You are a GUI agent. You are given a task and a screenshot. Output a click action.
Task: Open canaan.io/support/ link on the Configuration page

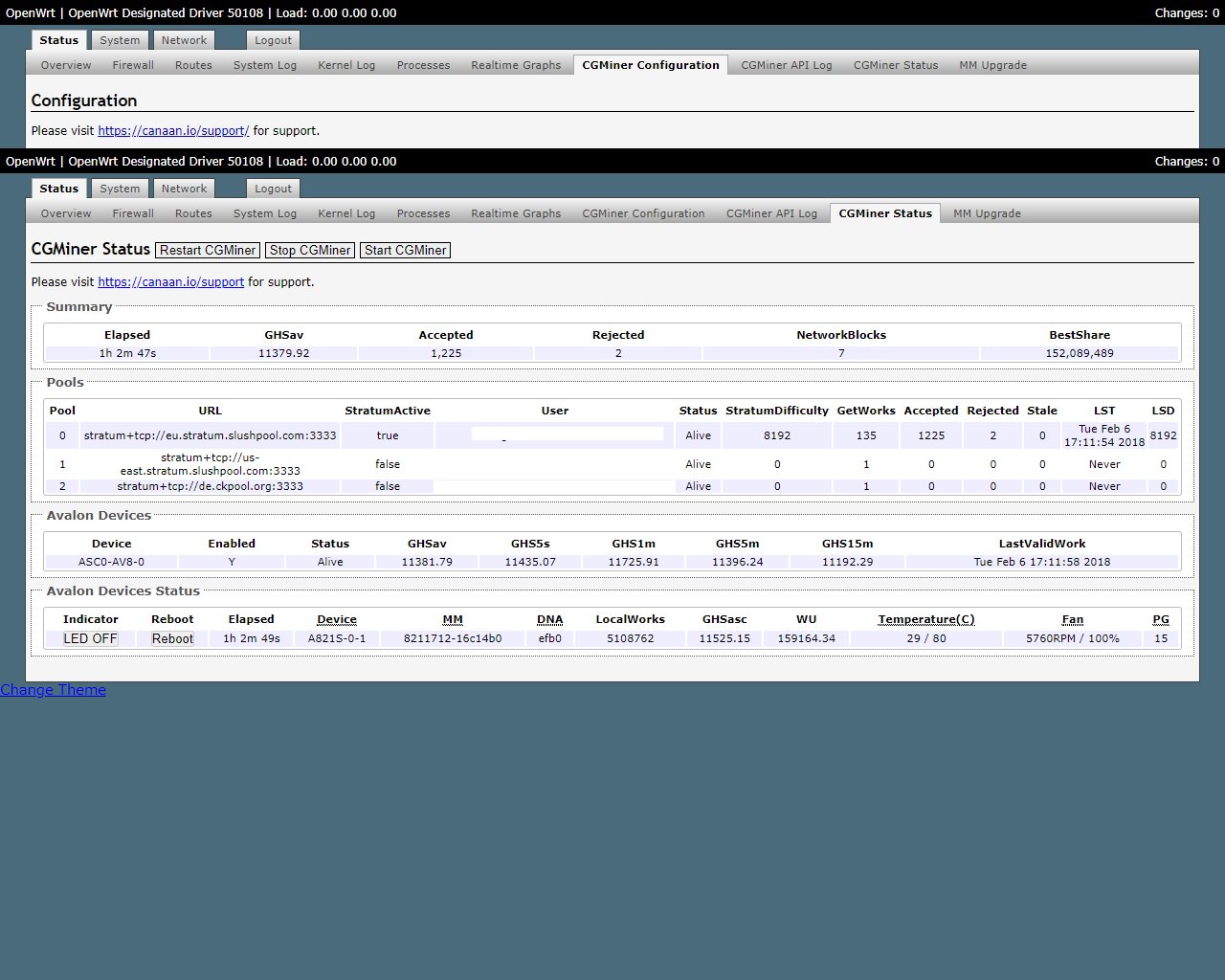173,130
